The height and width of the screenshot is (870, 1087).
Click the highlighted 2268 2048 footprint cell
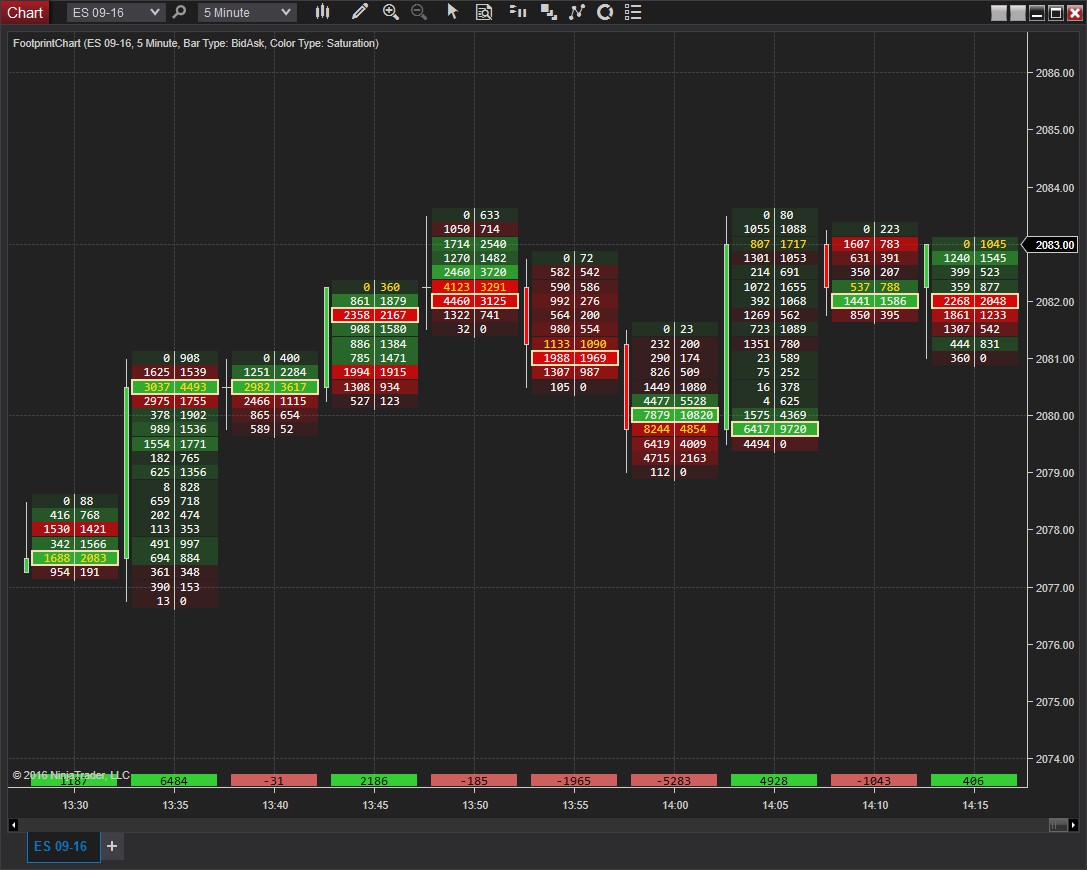pos(975,301)
